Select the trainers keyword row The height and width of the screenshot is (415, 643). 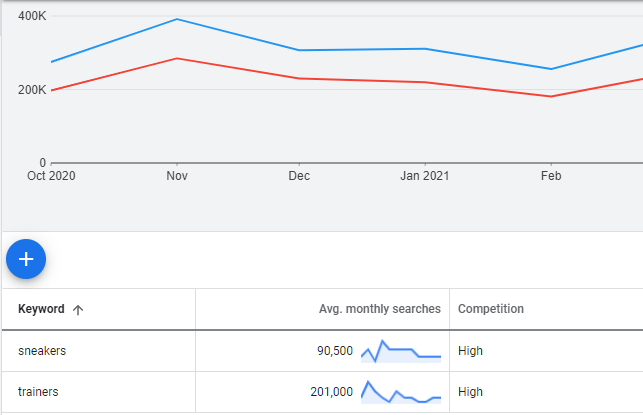[38, 392]
